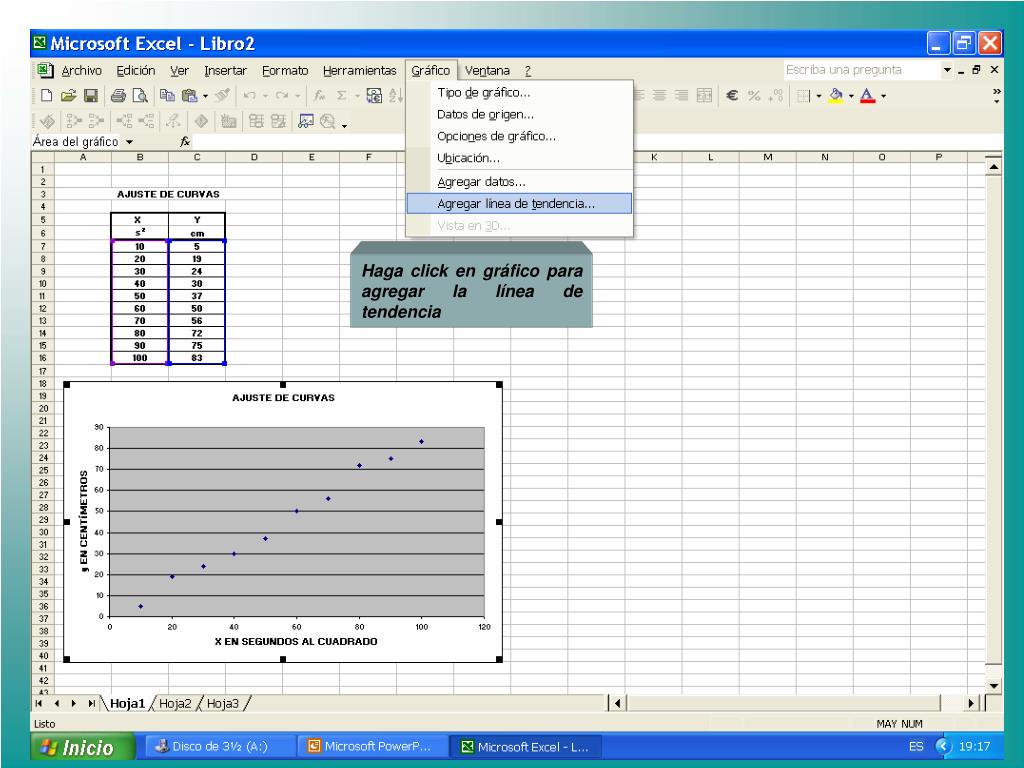Viewport: 1024px width, 768px height.
Task: Open the Herramientas menu
Action: click(359, 71)
